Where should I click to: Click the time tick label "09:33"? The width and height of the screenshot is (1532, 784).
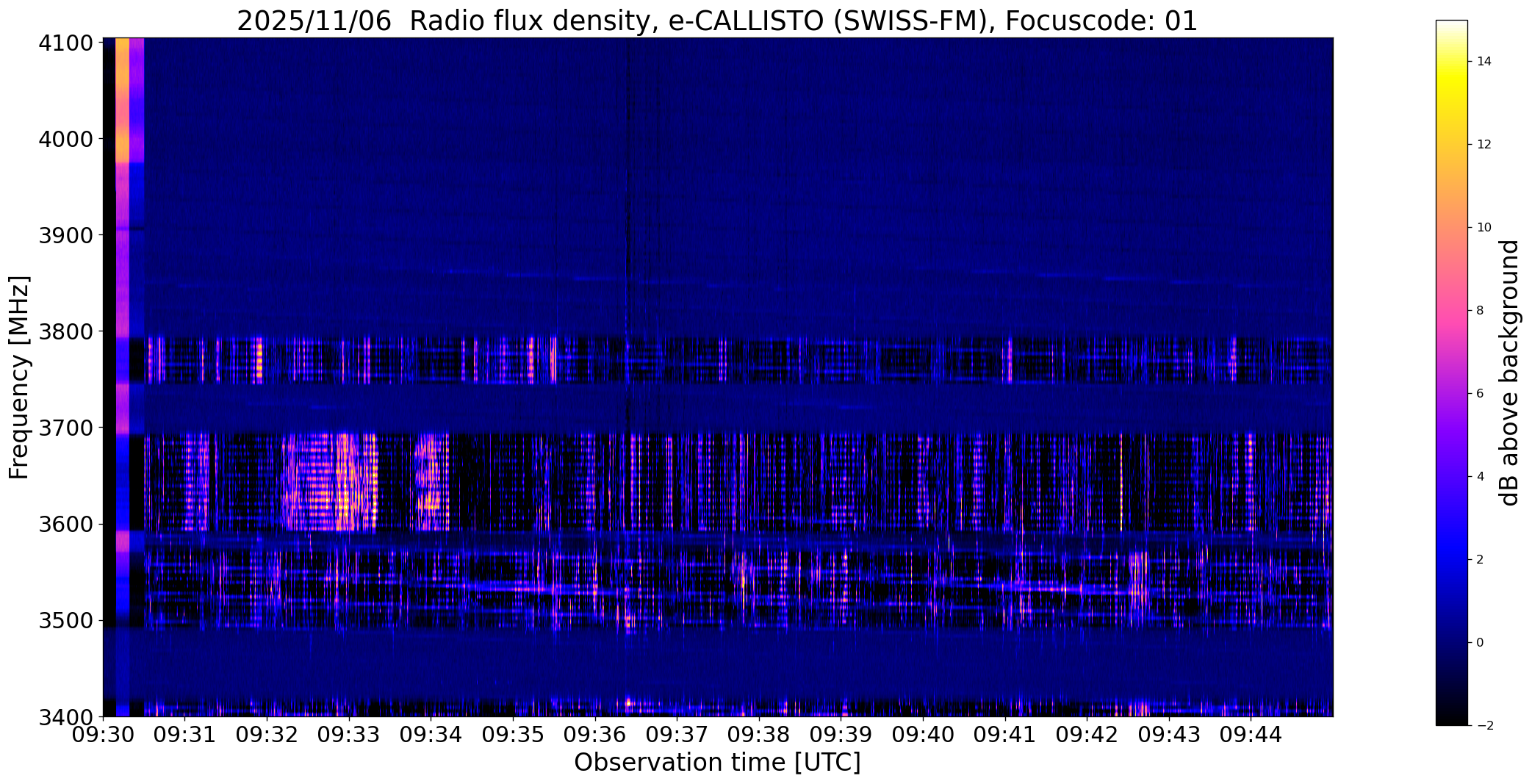[349, 735]
